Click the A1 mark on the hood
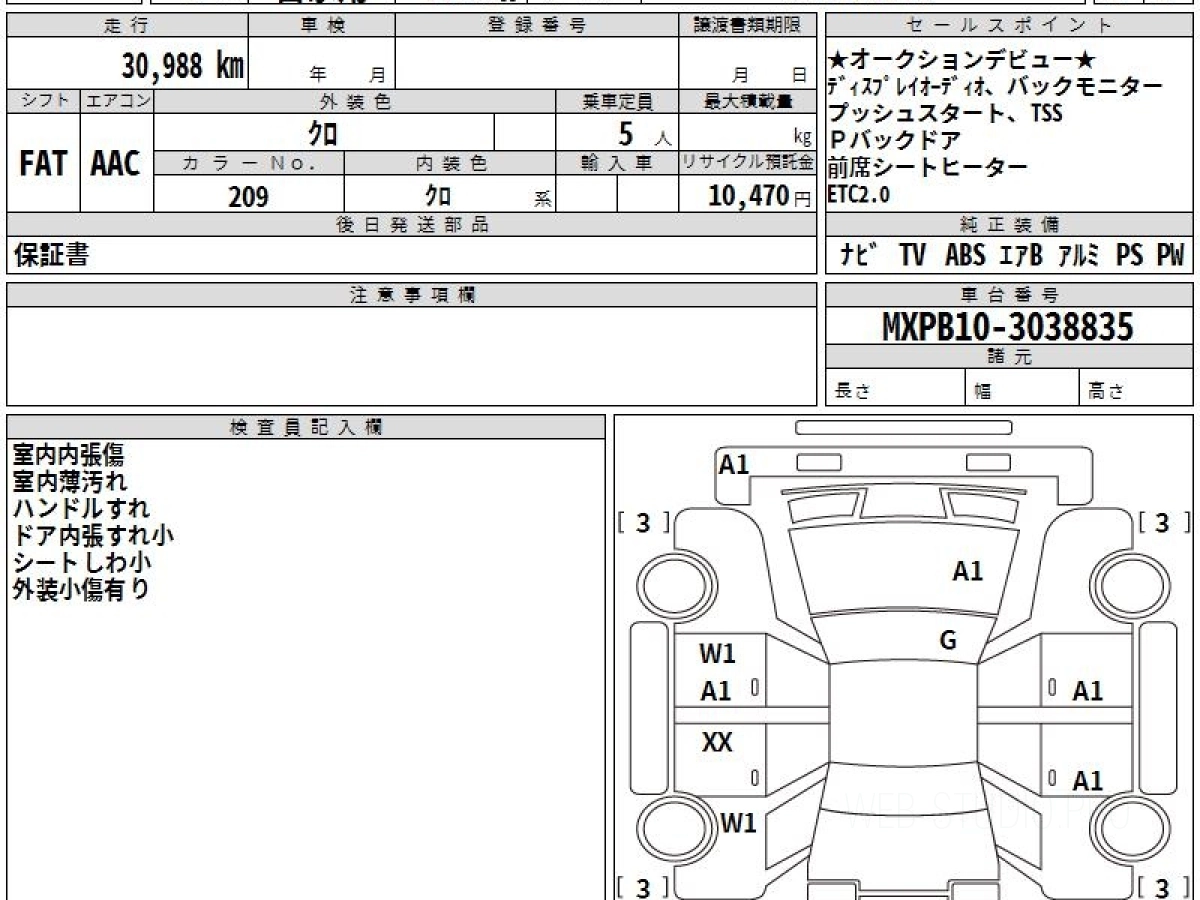The width and height of the screenshot is (1200, 900). 968,571
